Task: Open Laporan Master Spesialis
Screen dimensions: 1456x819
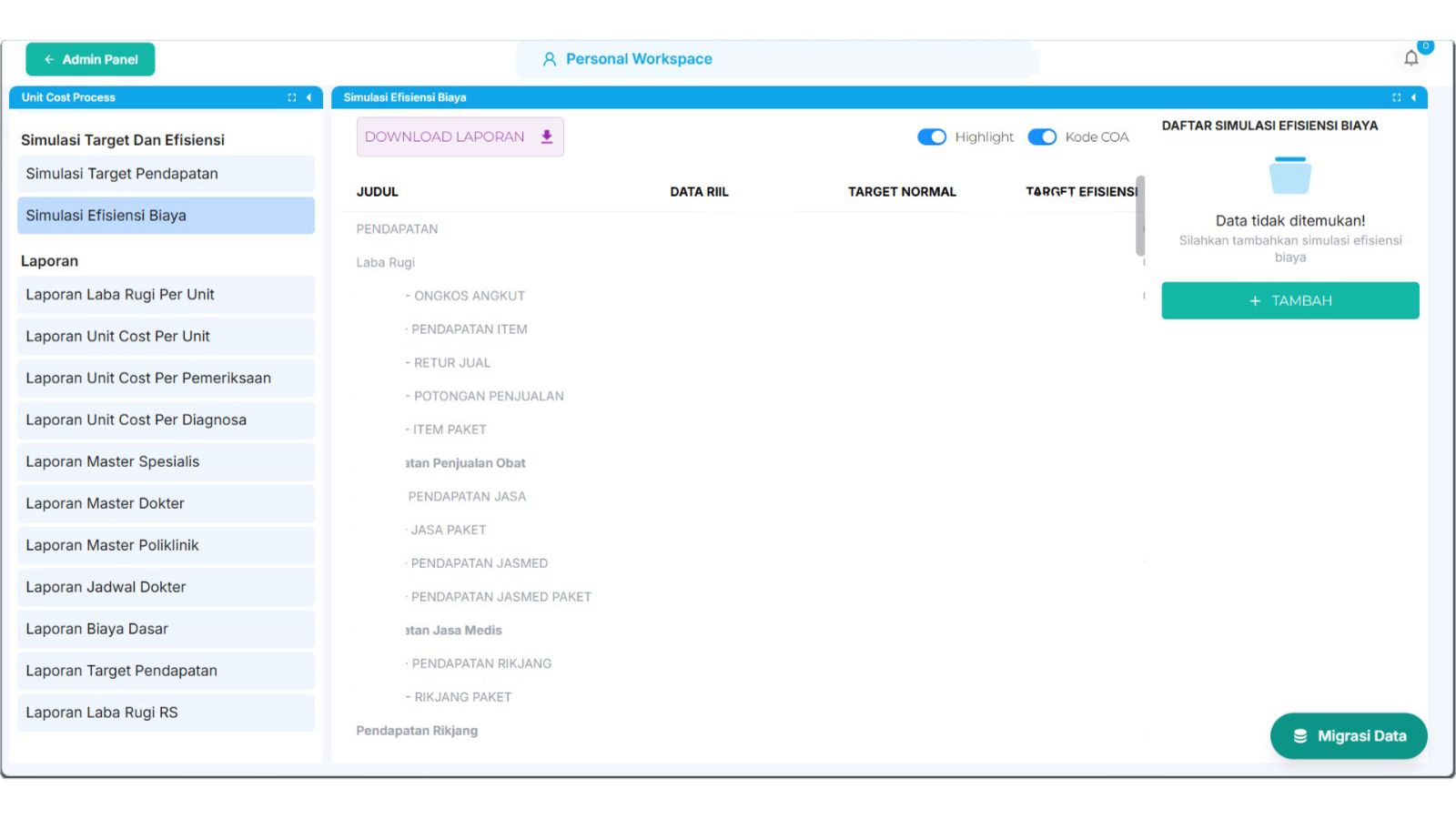Action: pyautogui.click(x=166, y=462)
